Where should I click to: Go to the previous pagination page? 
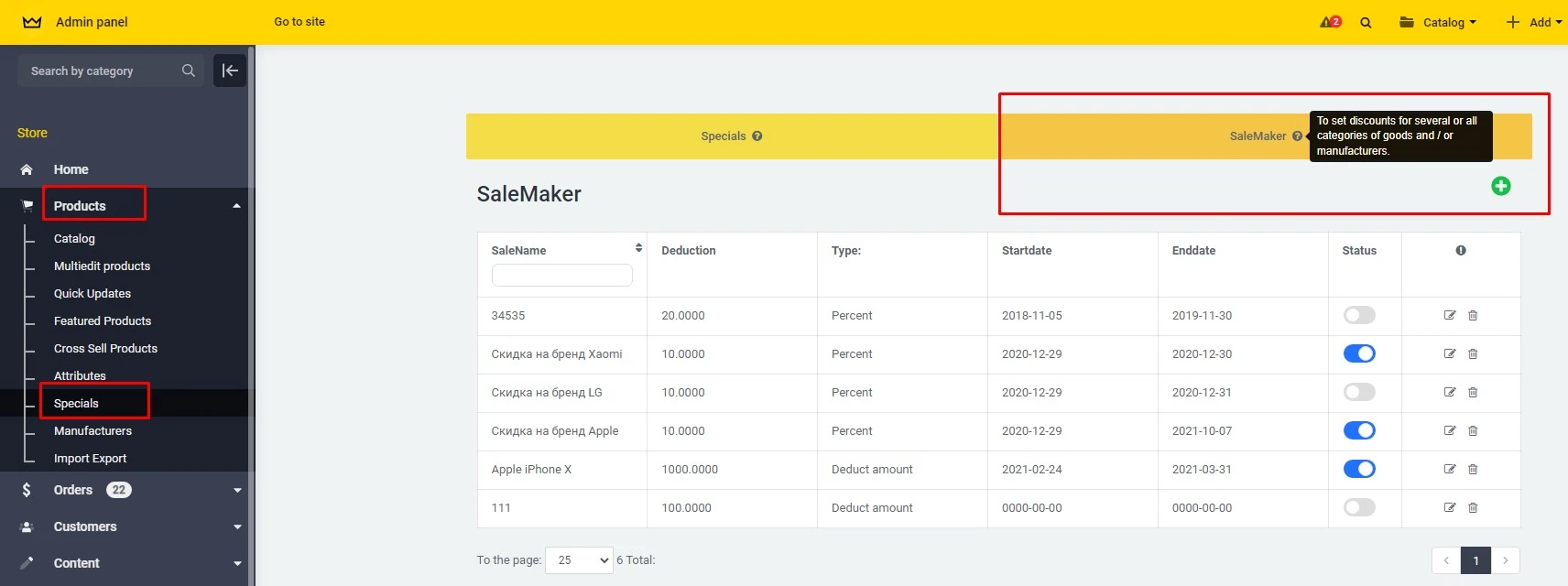[1446, 560]
